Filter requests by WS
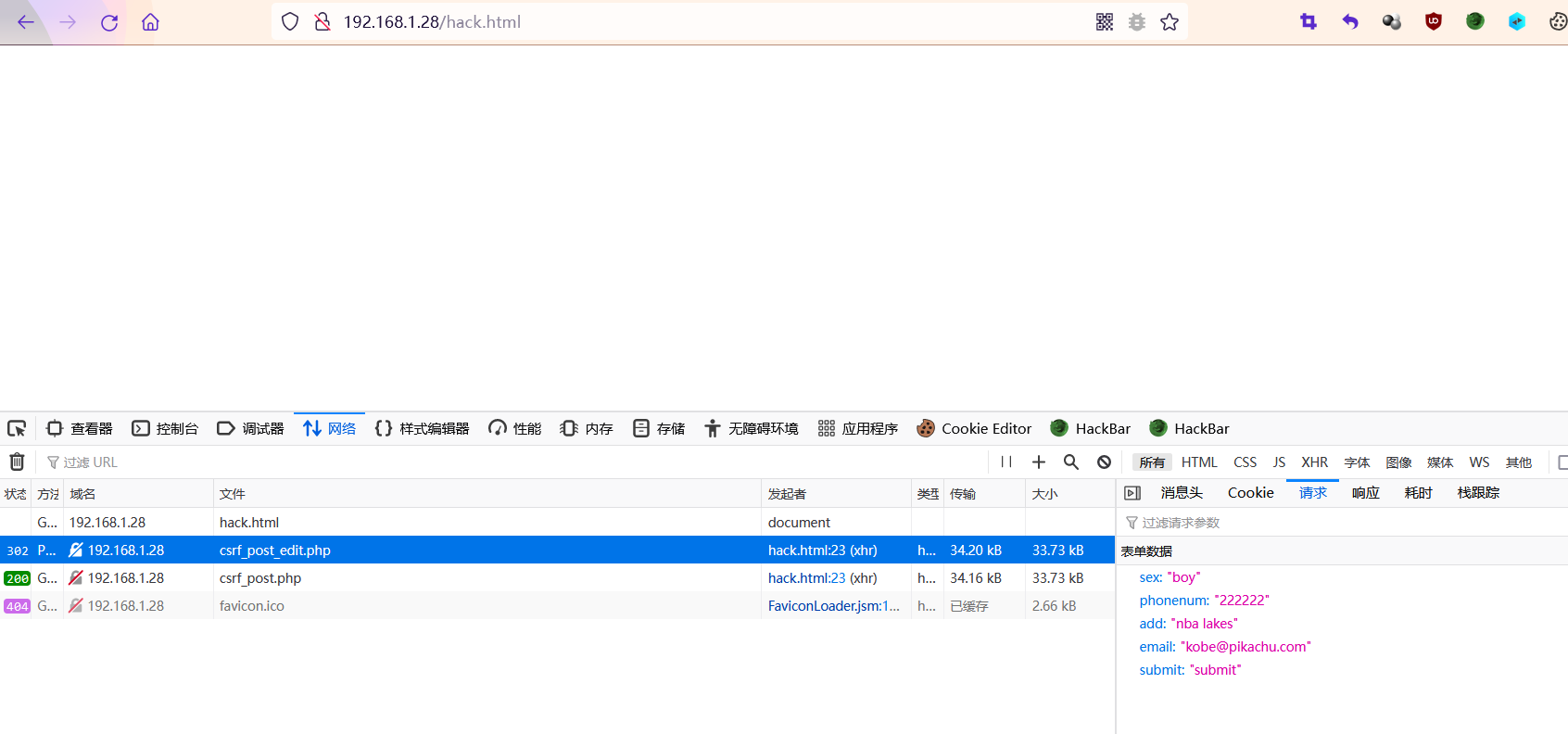This screenshot has height=734, width=1568. (1479, 462)
